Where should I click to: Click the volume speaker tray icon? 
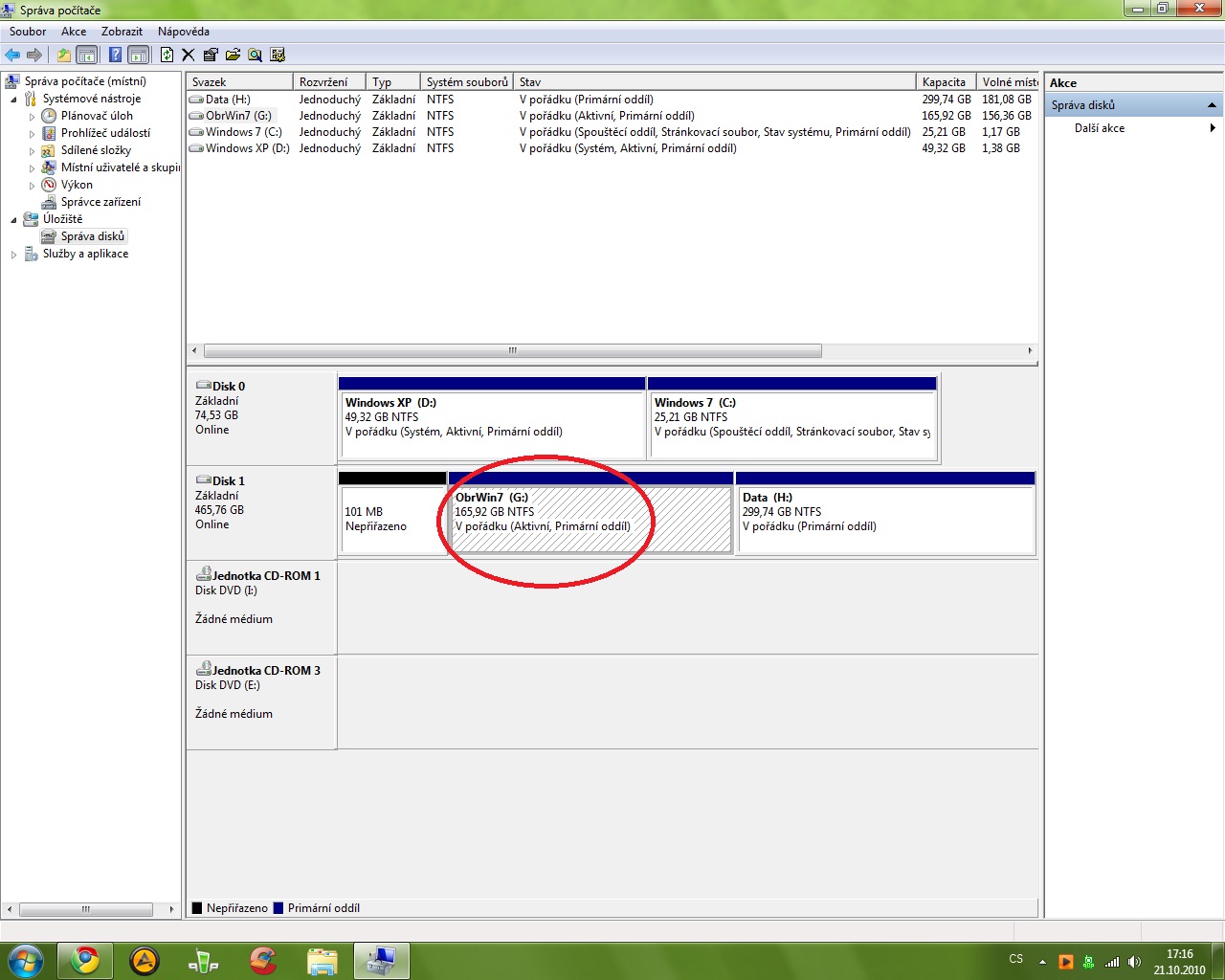(1134, 962)
